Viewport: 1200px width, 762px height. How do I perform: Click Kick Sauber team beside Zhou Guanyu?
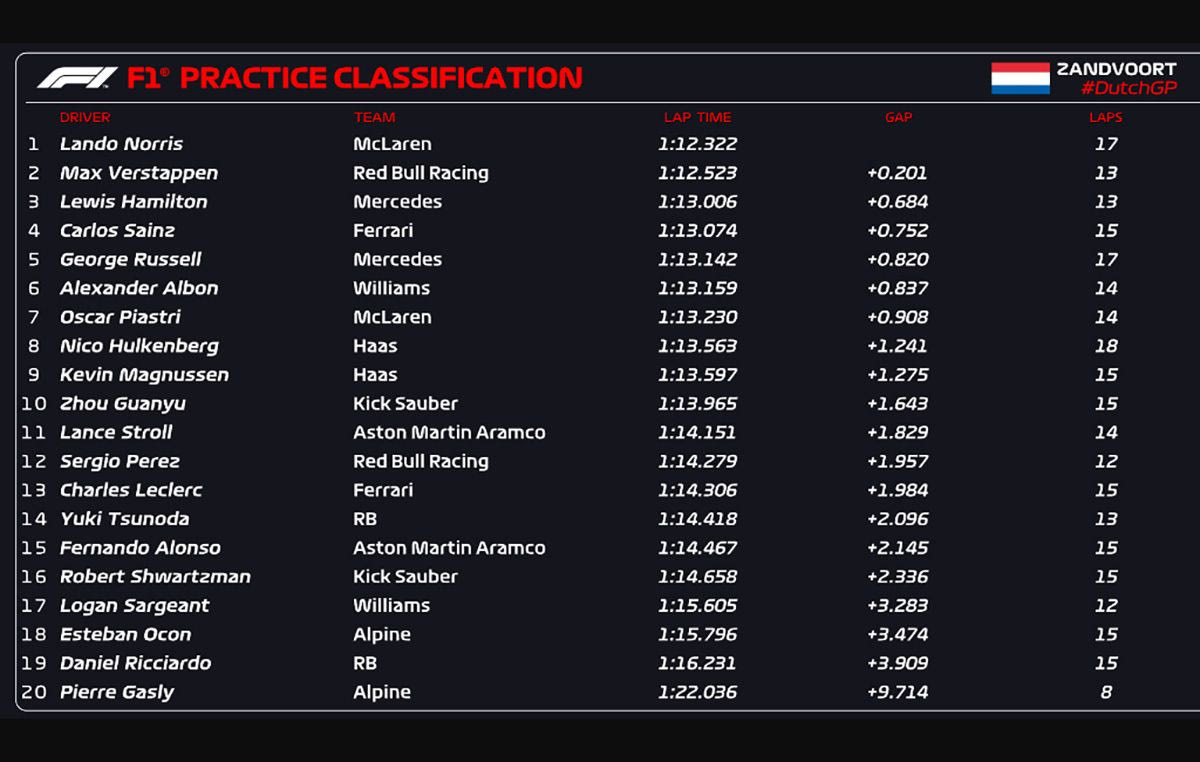tap(405, 404)
